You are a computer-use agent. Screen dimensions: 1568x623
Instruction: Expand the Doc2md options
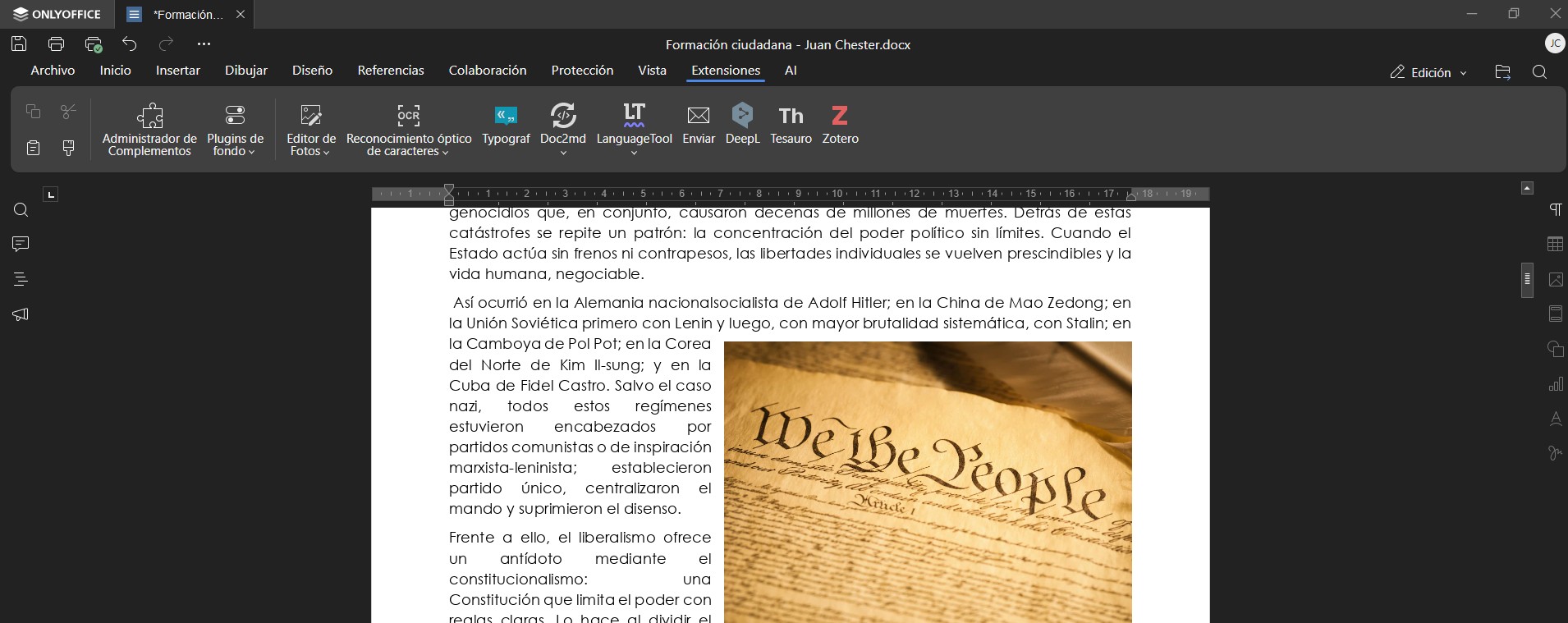tap(563, 153)
